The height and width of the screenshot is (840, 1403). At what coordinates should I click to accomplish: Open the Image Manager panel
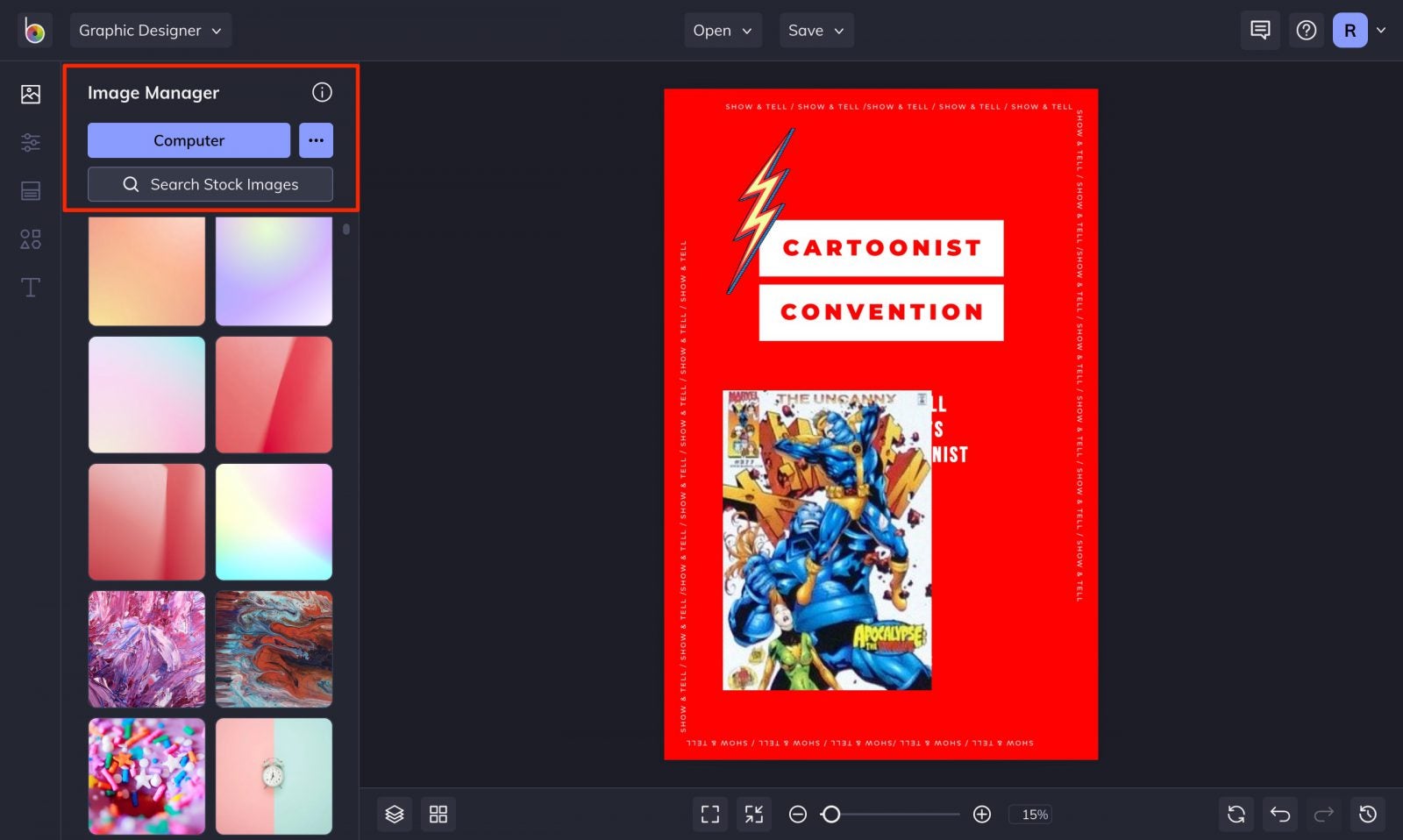[x=30, y=94]
